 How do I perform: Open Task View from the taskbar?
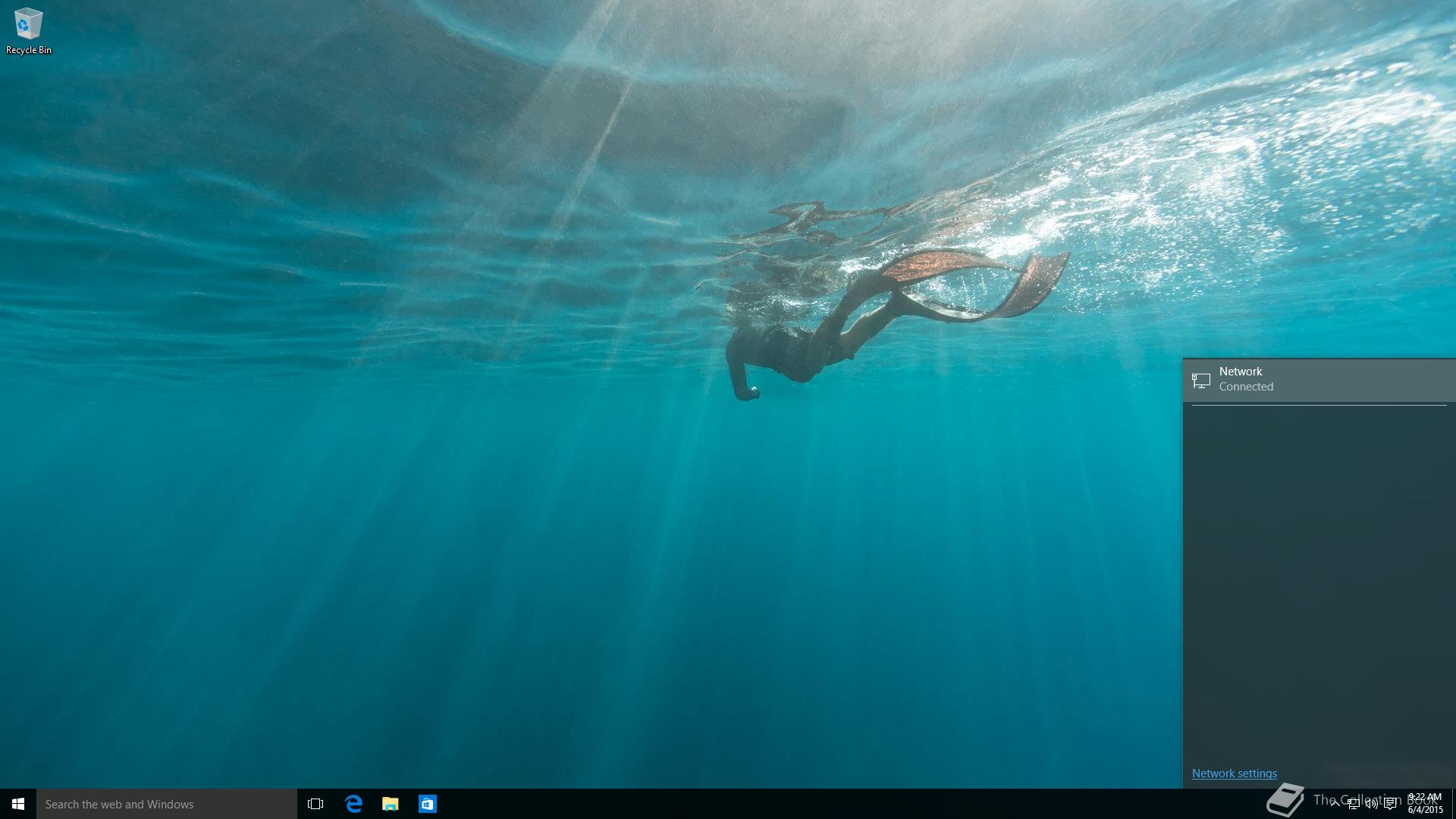pos(315,804)
